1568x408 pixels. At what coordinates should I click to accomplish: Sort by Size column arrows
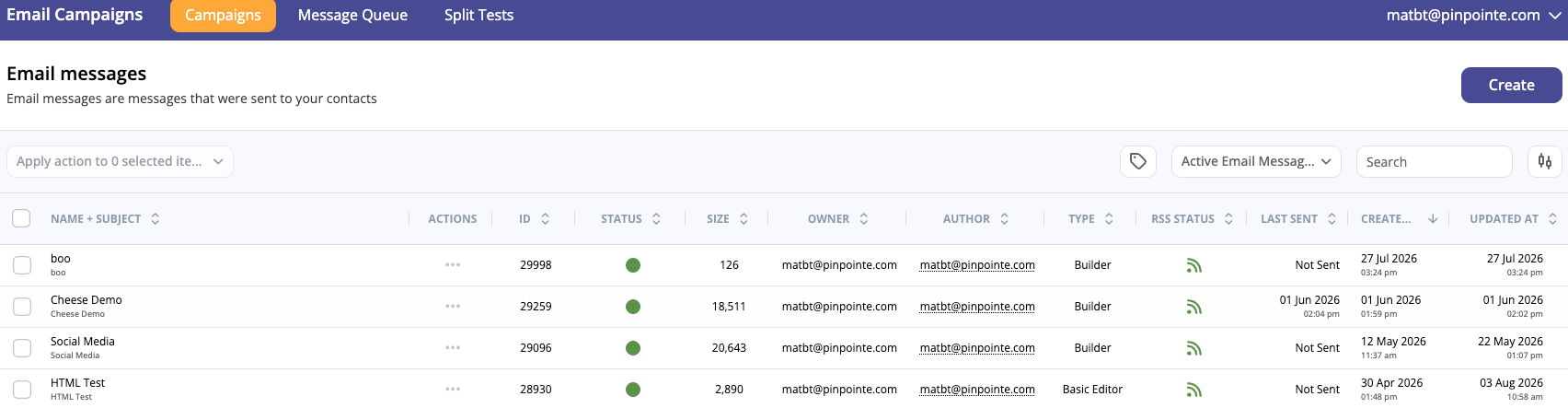(744, 219)
